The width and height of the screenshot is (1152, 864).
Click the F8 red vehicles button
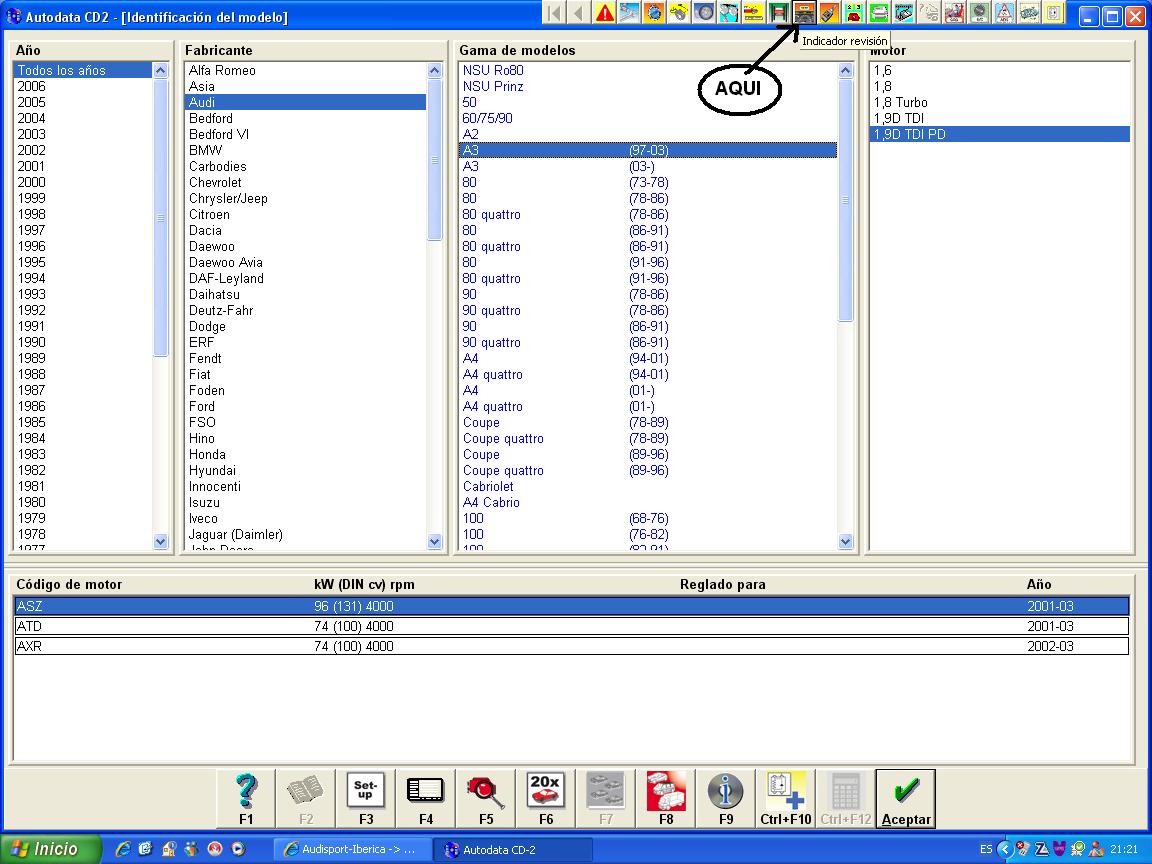coord(666,799)
